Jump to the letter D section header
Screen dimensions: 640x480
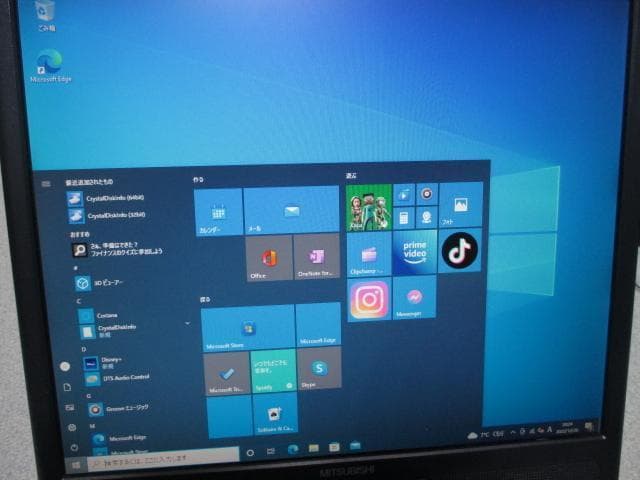coord(84,350)
